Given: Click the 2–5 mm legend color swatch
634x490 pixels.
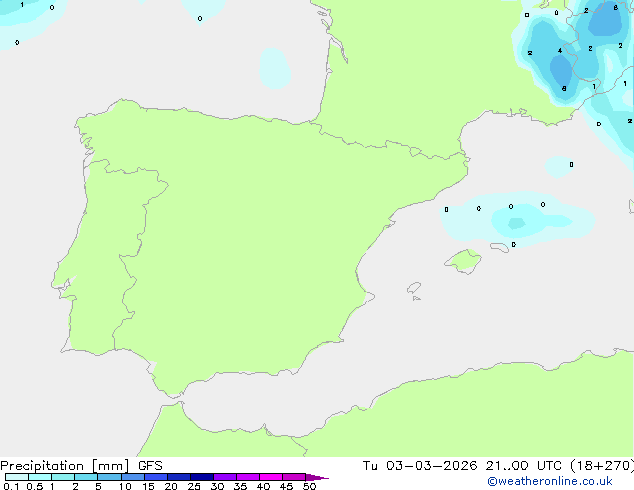Looking at the screenshot, I should click(86, 477).
